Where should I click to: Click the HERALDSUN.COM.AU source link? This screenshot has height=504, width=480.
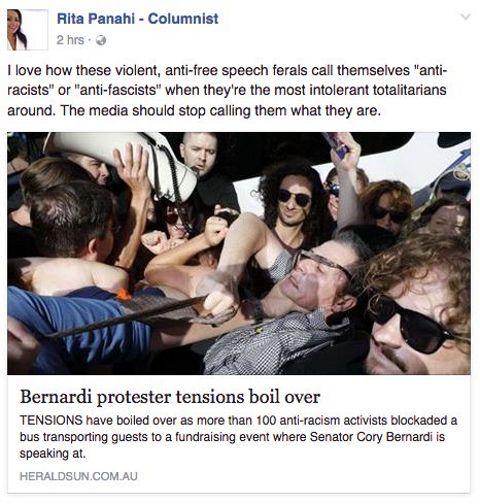[x=78, y=476]
